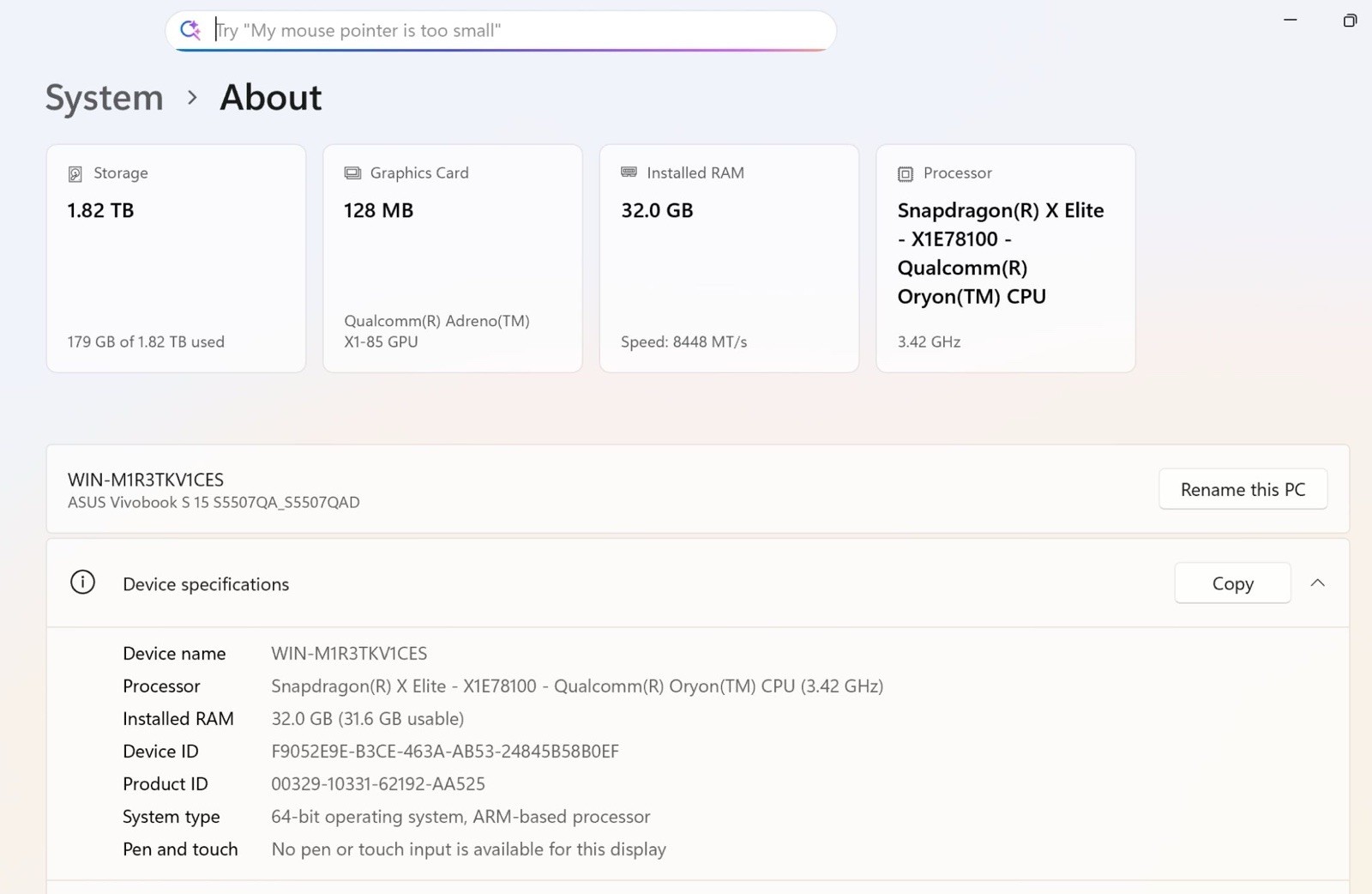Click the Installed RAM memory icon

pyautogui.click(x=629, y=172)
